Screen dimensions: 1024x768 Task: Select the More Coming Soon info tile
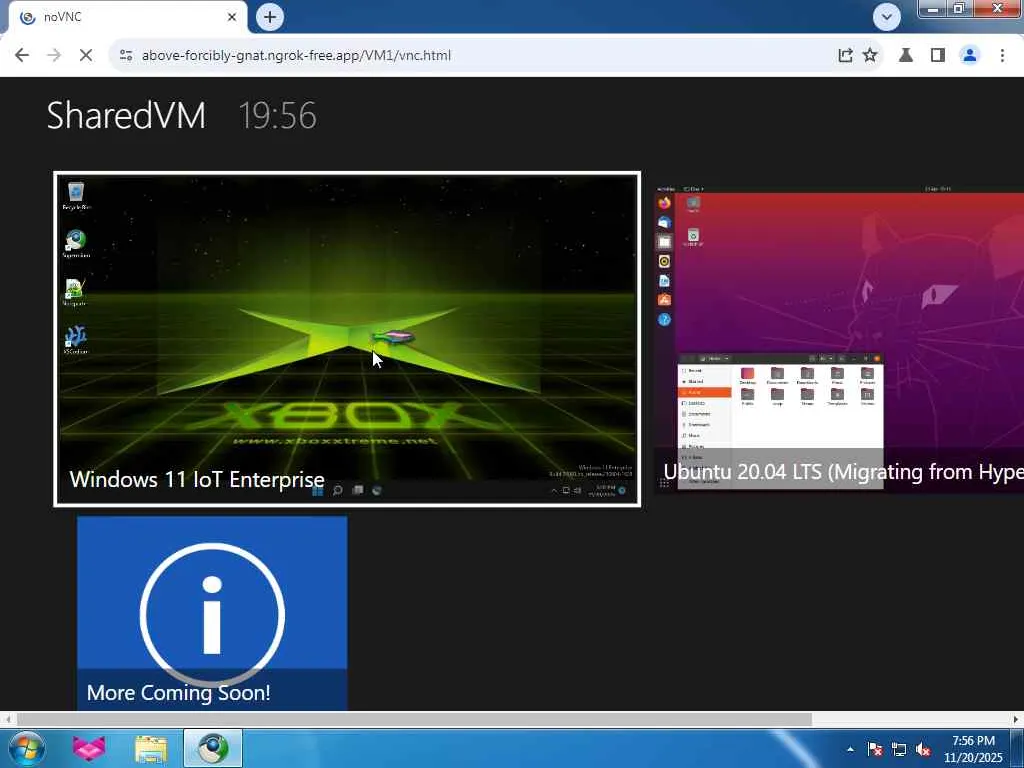point(212,613)
